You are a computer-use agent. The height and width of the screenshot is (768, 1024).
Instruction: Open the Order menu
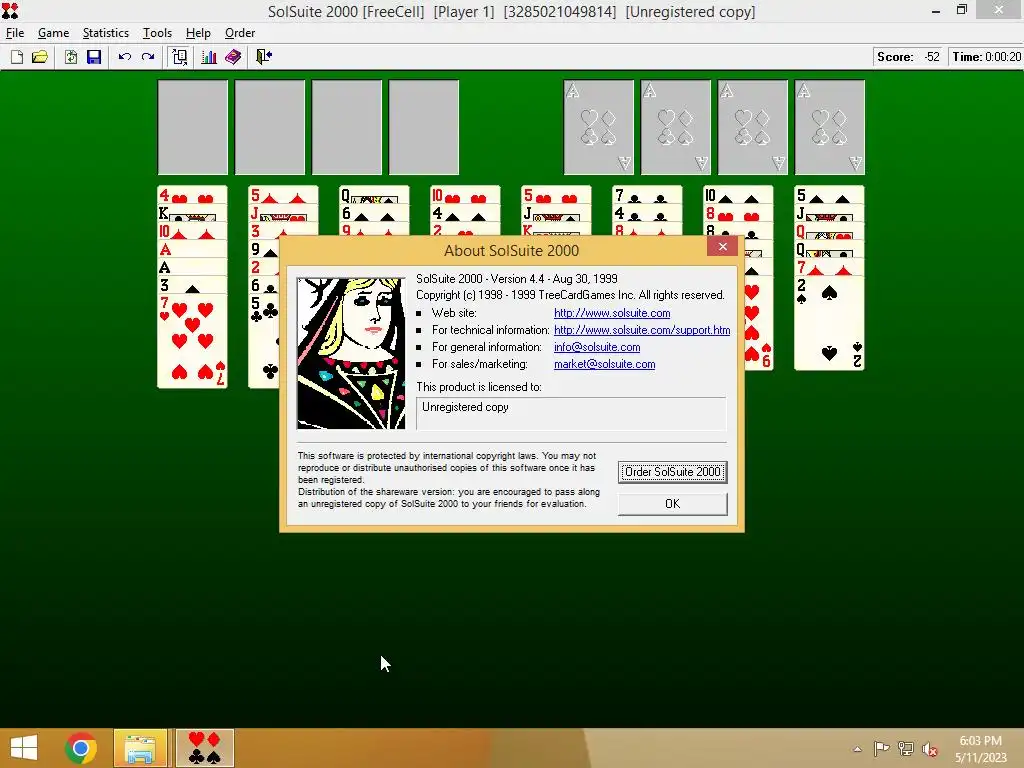click(240, 33)
